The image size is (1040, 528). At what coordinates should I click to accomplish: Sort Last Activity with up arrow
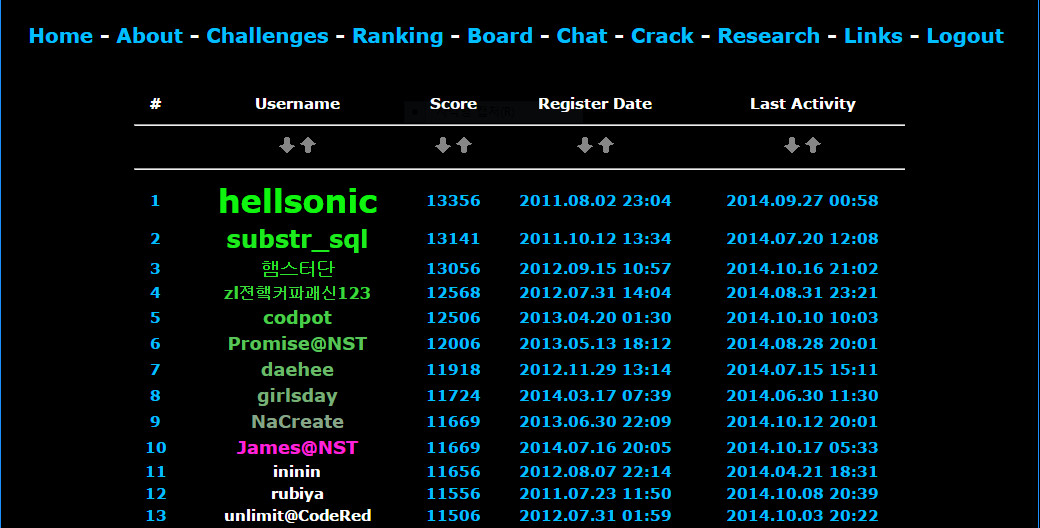pos(813,146)
